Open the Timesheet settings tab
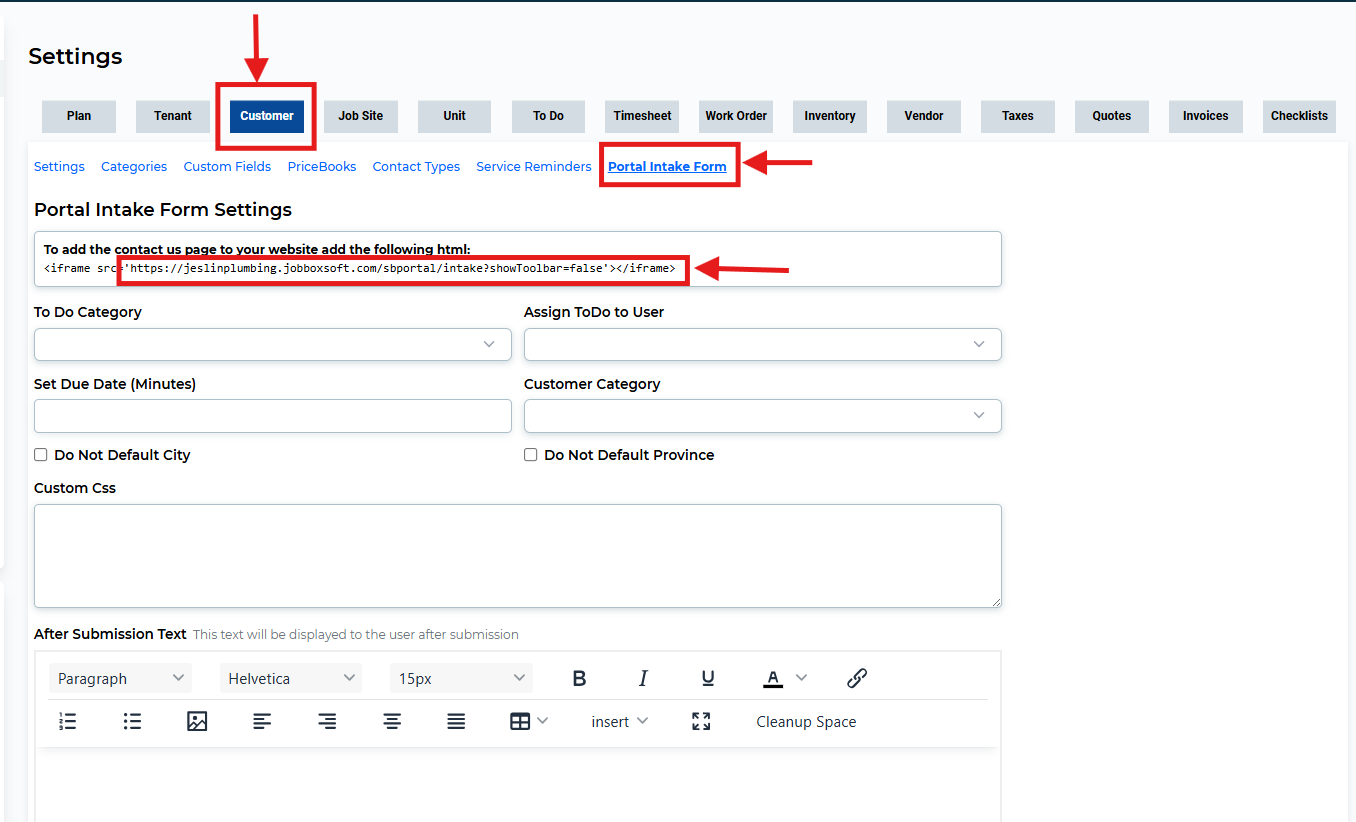Viewport: 1356px width, 822px height. click(642, 116)
